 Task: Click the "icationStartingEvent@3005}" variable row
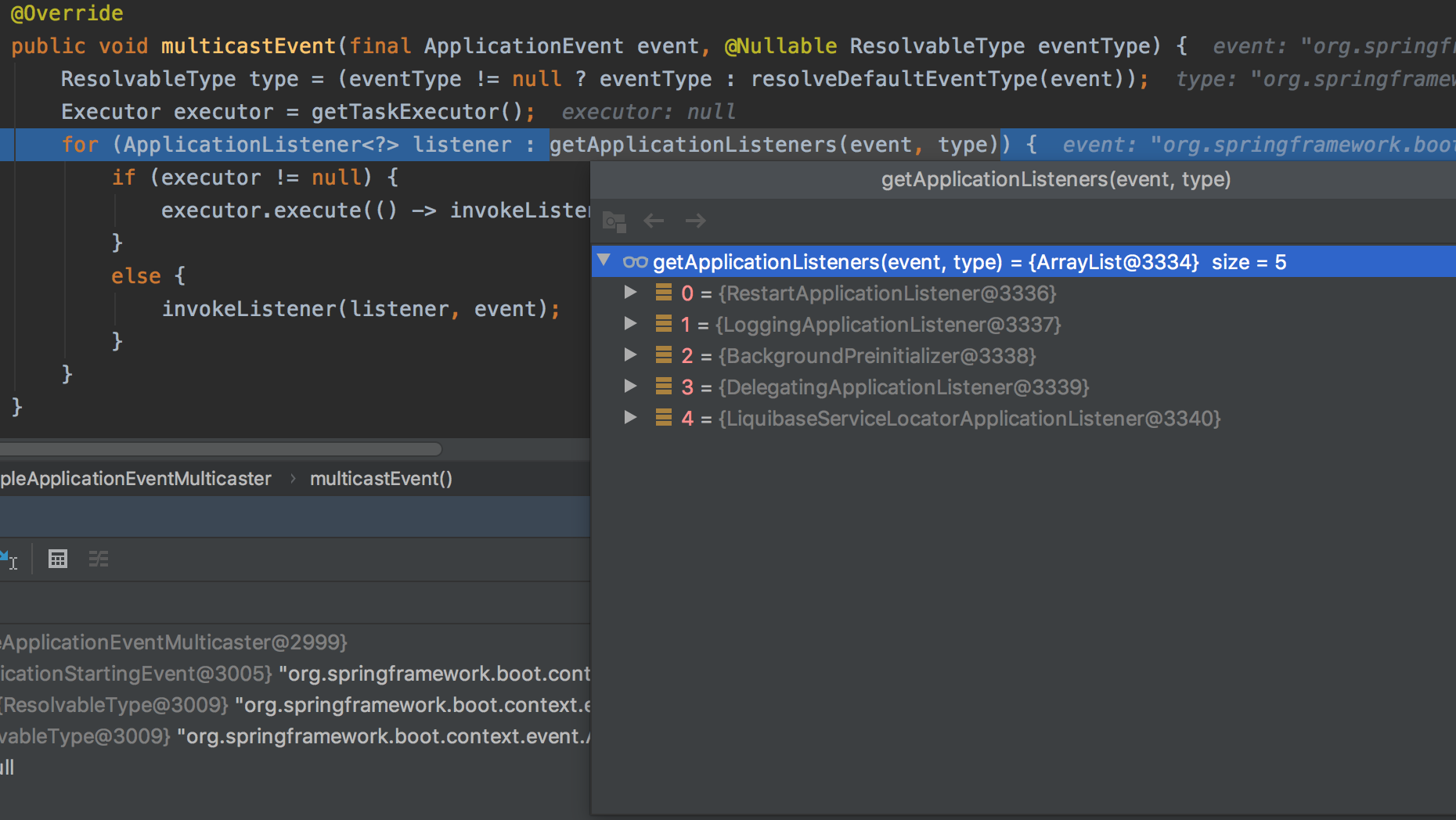pyautogui.click(x=295, y=674)
